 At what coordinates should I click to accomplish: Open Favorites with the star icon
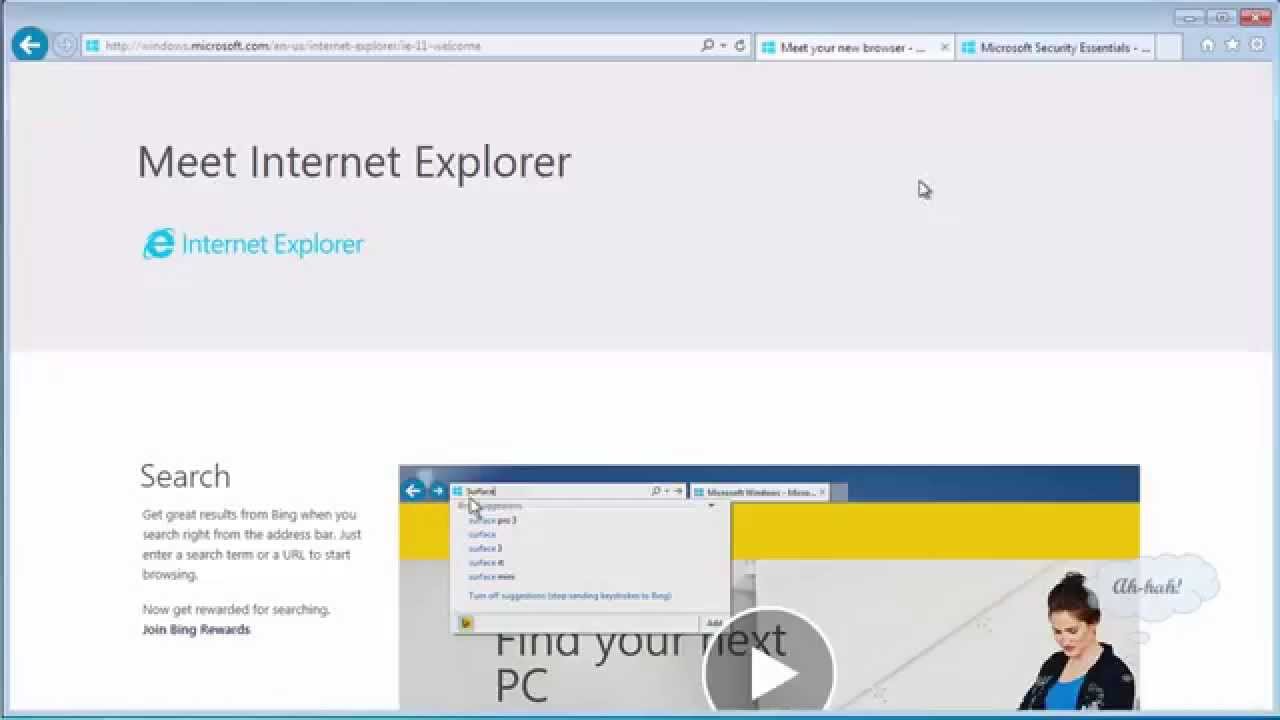point(1232,45)
